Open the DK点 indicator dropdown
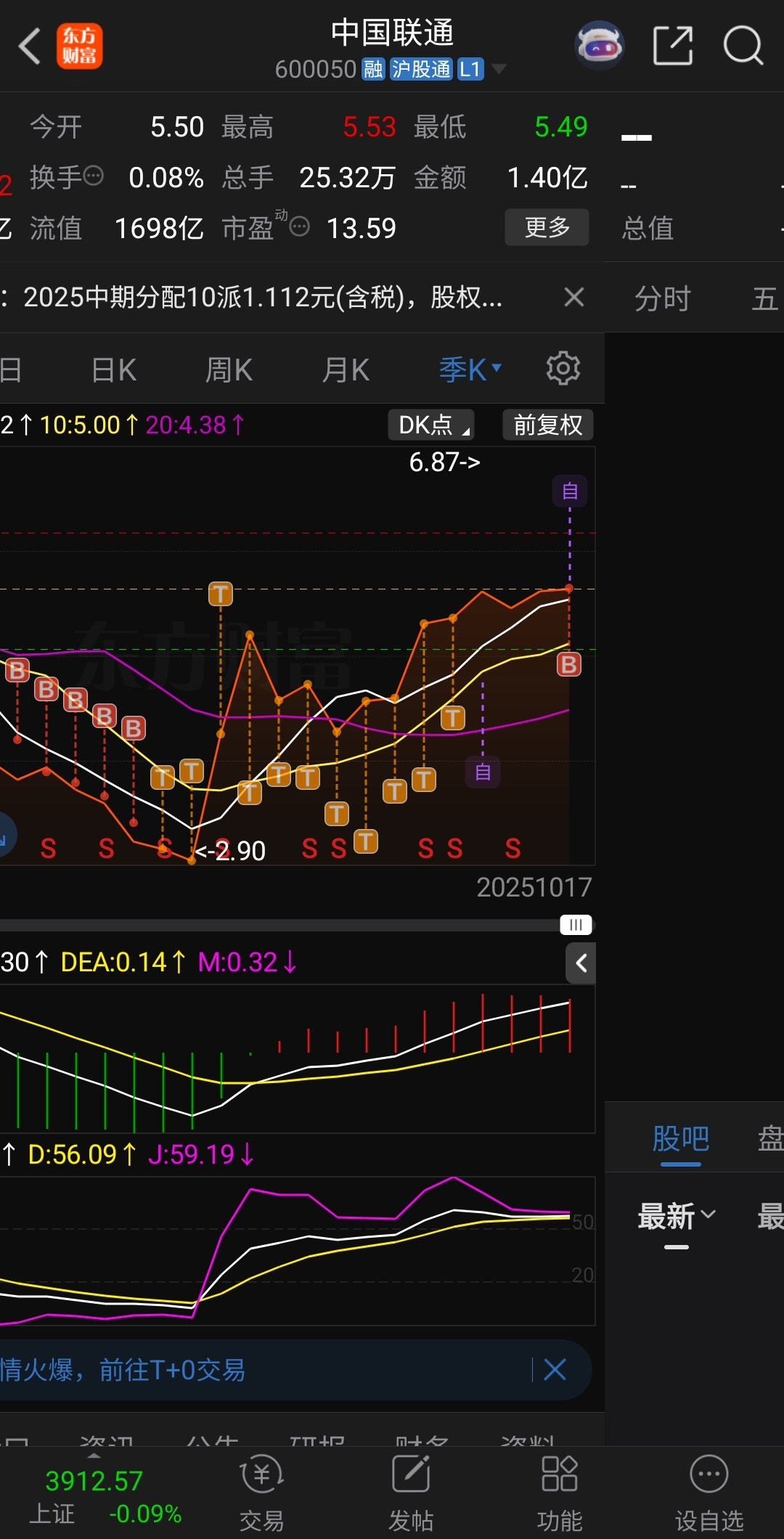 click(x=431, y=425)
